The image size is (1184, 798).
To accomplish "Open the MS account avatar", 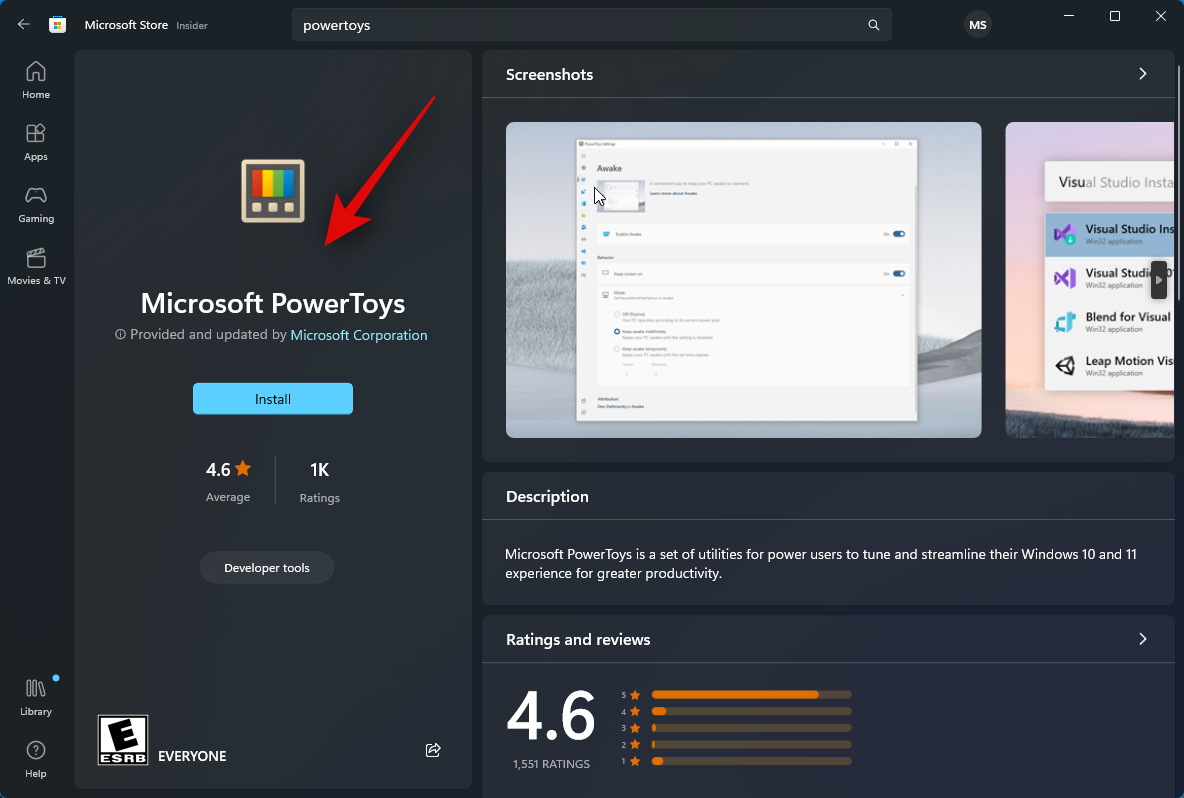I will tap(977, 24).
